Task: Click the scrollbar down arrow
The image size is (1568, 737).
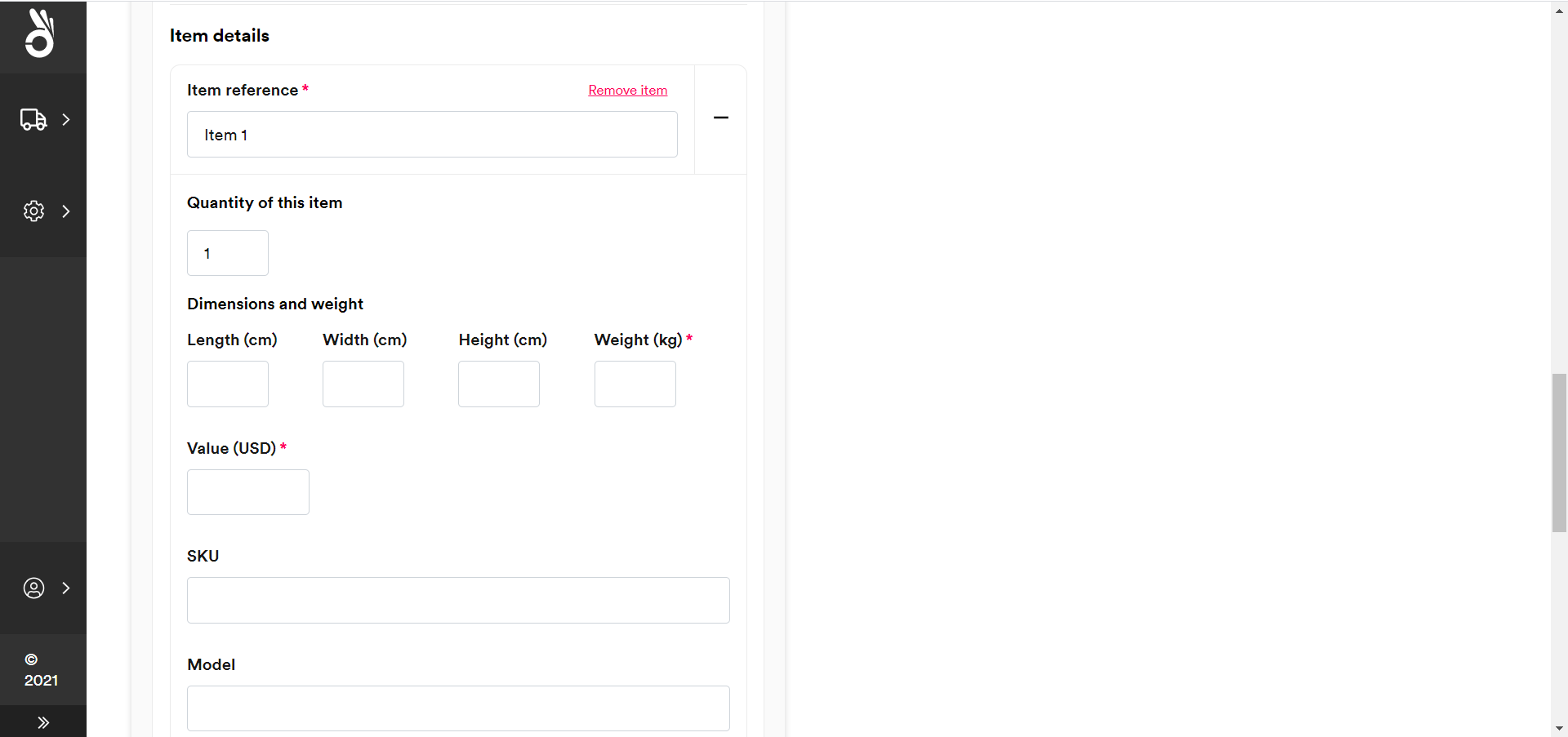Action: pyautogui.click(x=1559, y=727)
